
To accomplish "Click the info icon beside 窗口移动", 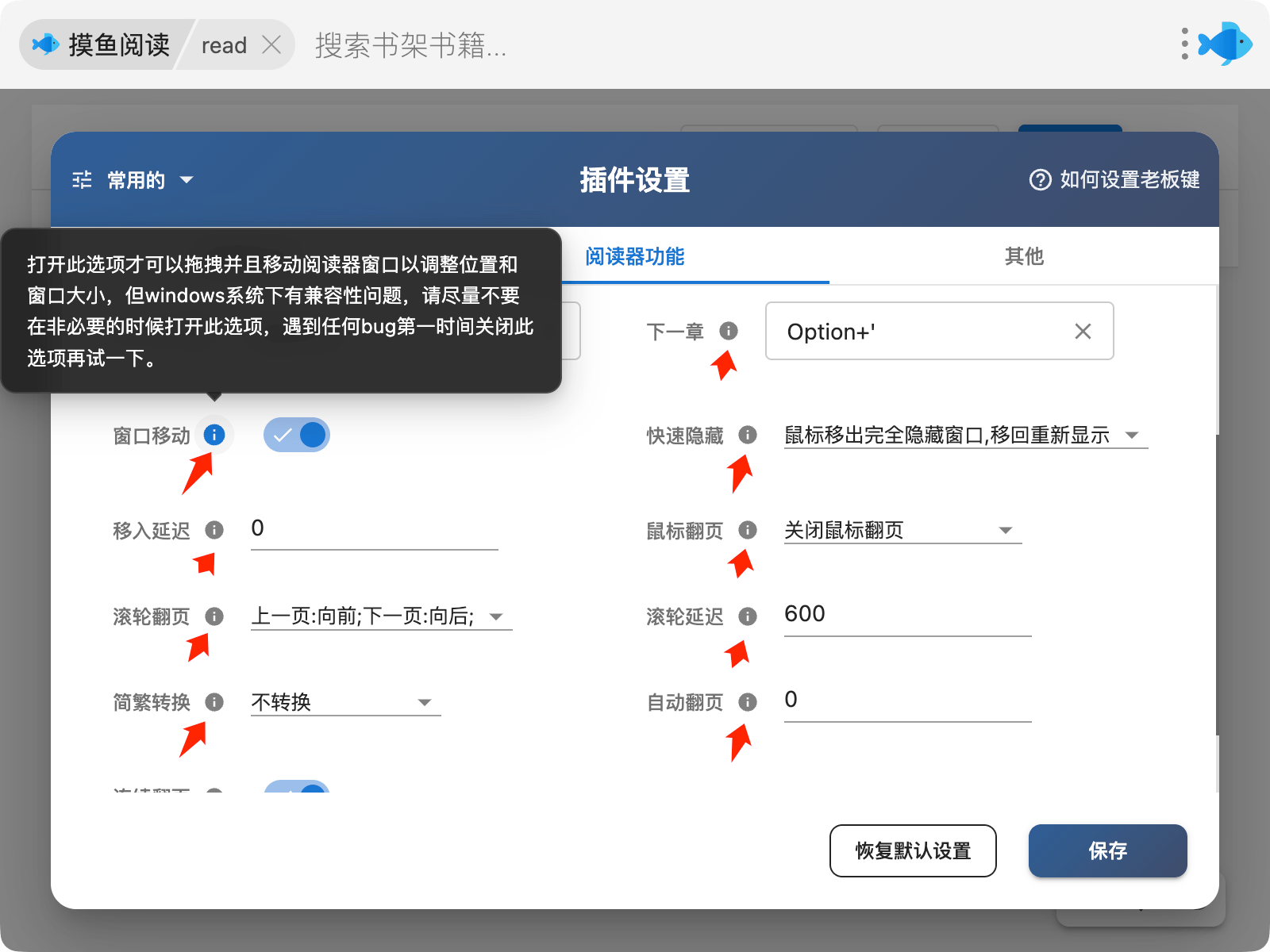I will [x=214, y=435].
